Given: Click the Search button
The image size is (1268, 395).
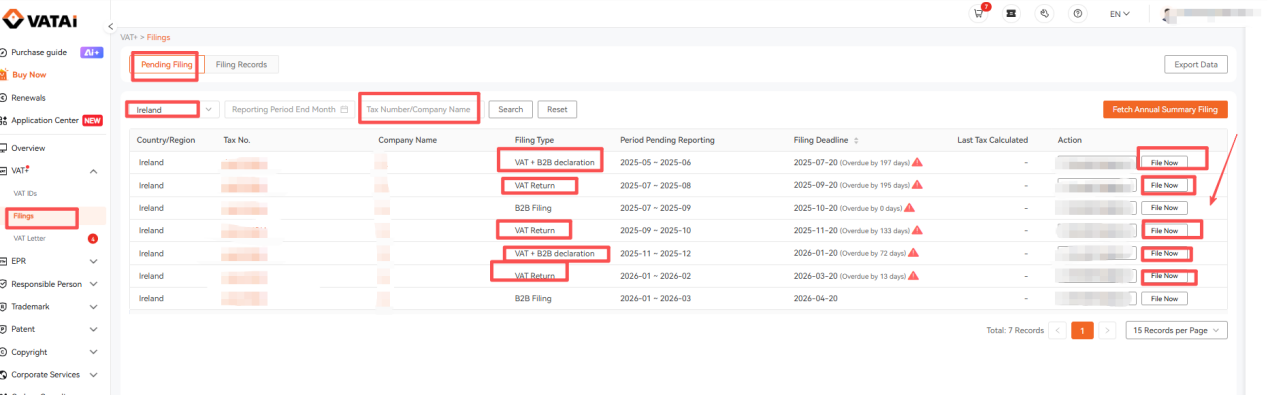Looking at the screenshot, I should click(x=510, y=109).
